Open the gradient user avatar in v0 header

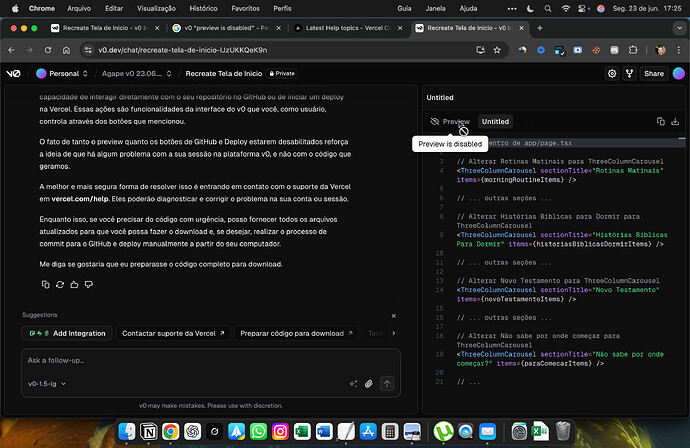[679, 73]
